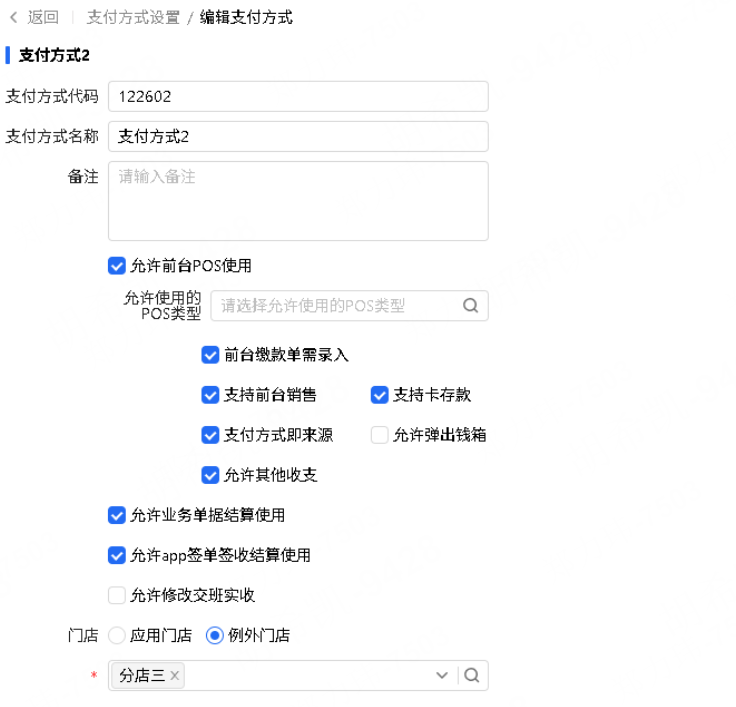Disable 支付方式即来源 checkbox
This screenshot has height=707, width=736.
pos(210,435)
